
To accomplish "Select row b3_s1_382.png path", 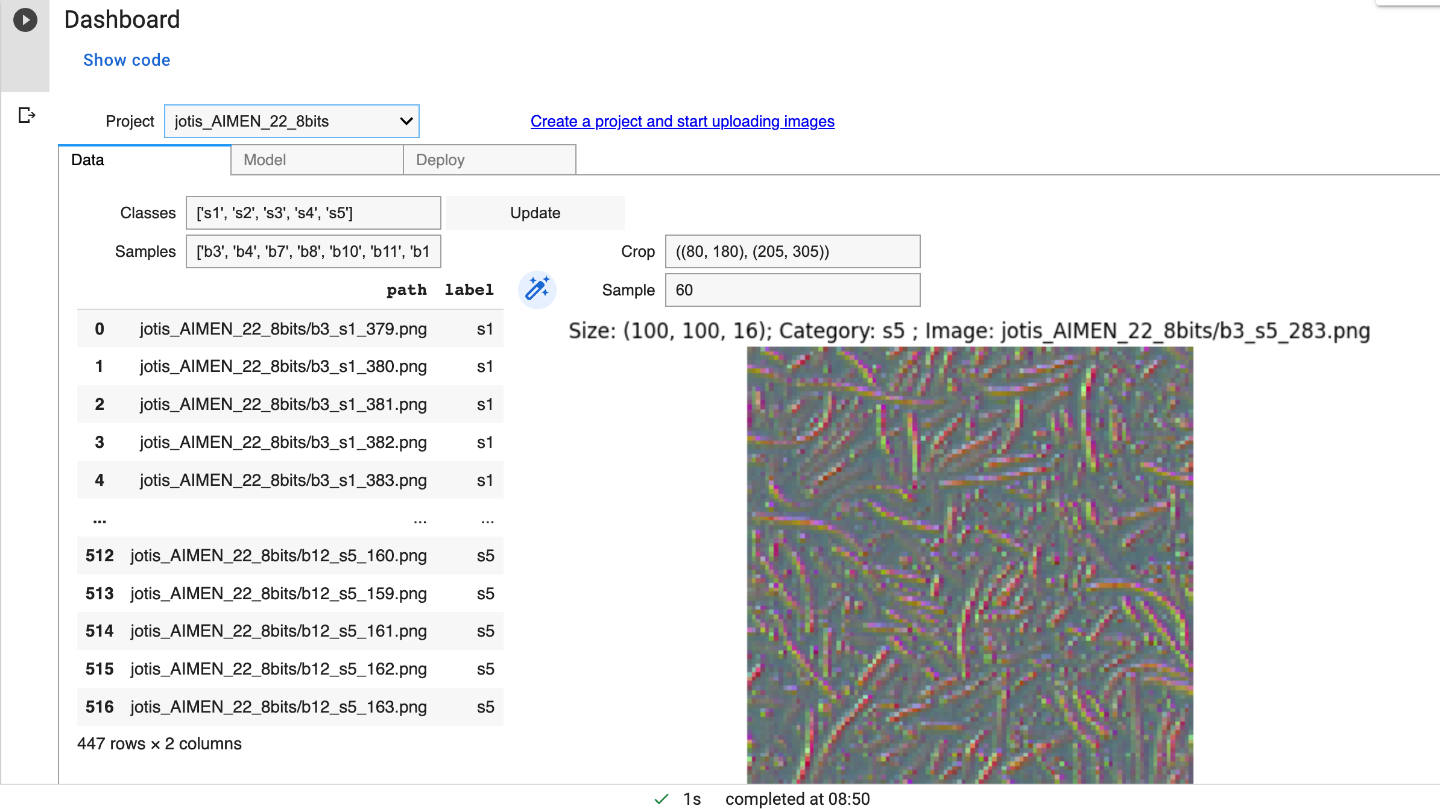I will point(283,443).
